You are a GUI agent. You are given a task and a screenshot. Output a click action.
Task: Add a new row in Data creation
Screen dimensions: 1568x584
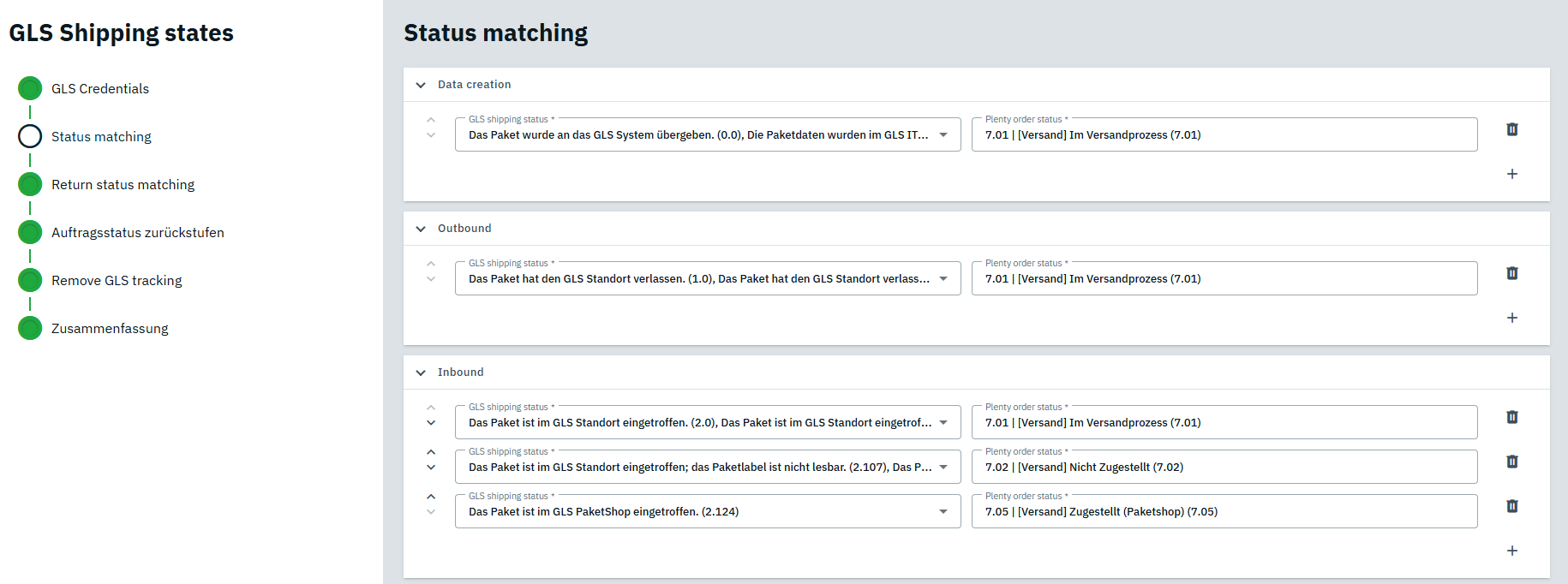[x=1511, y=174]
